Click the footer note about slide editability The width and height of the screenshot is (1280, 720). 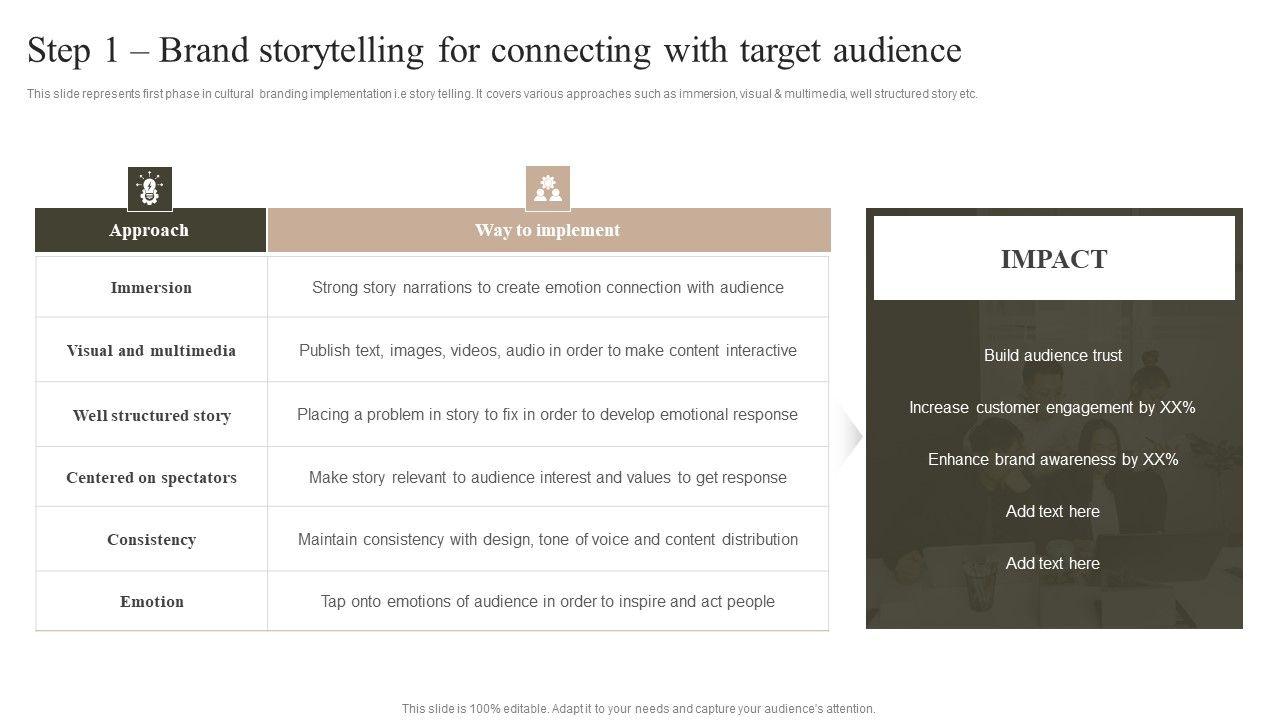(x=639, y=709)
